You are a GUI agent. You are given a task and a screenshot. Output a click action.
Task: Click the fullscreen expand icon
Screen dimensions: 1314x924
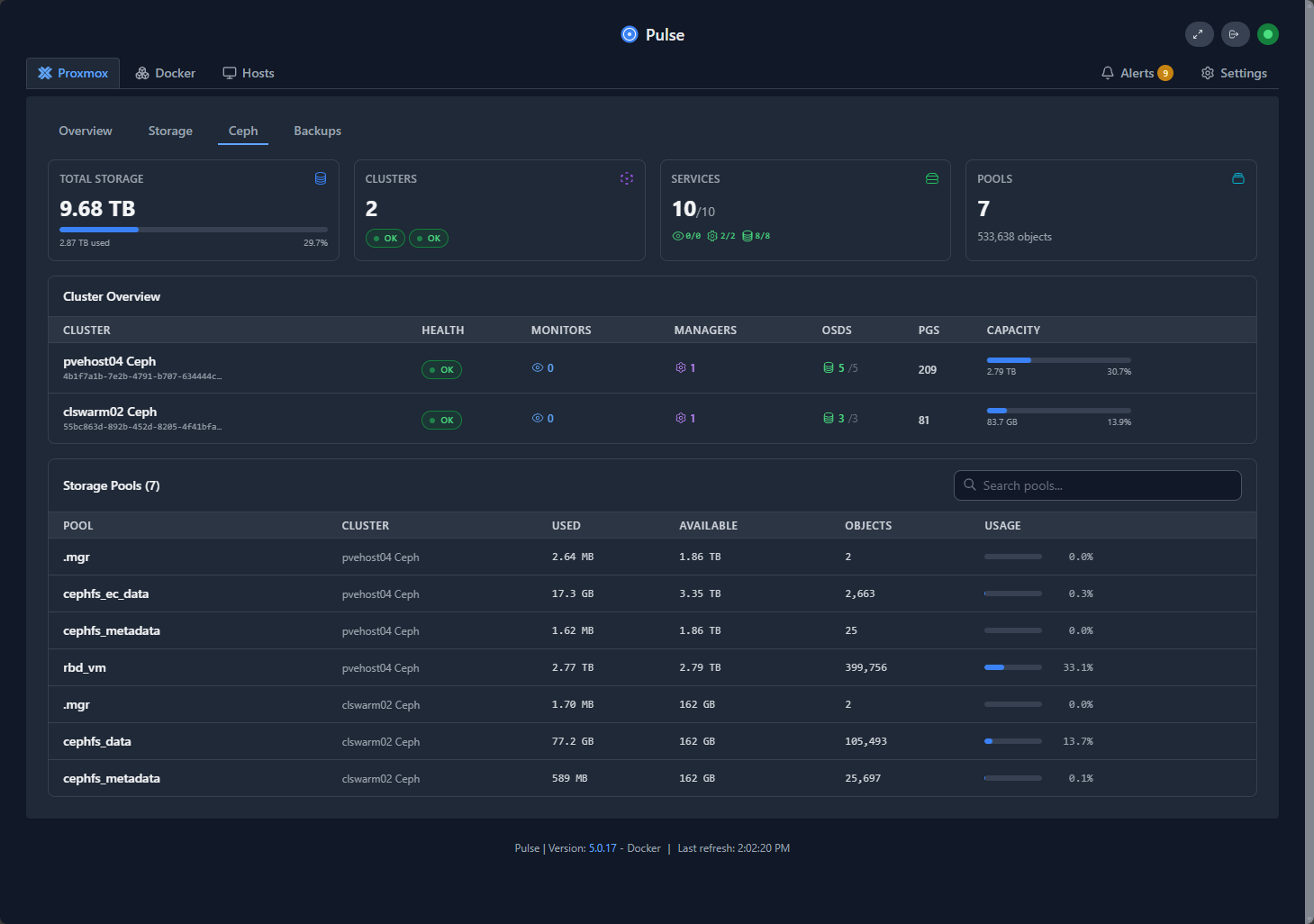tap(1199, 34)
